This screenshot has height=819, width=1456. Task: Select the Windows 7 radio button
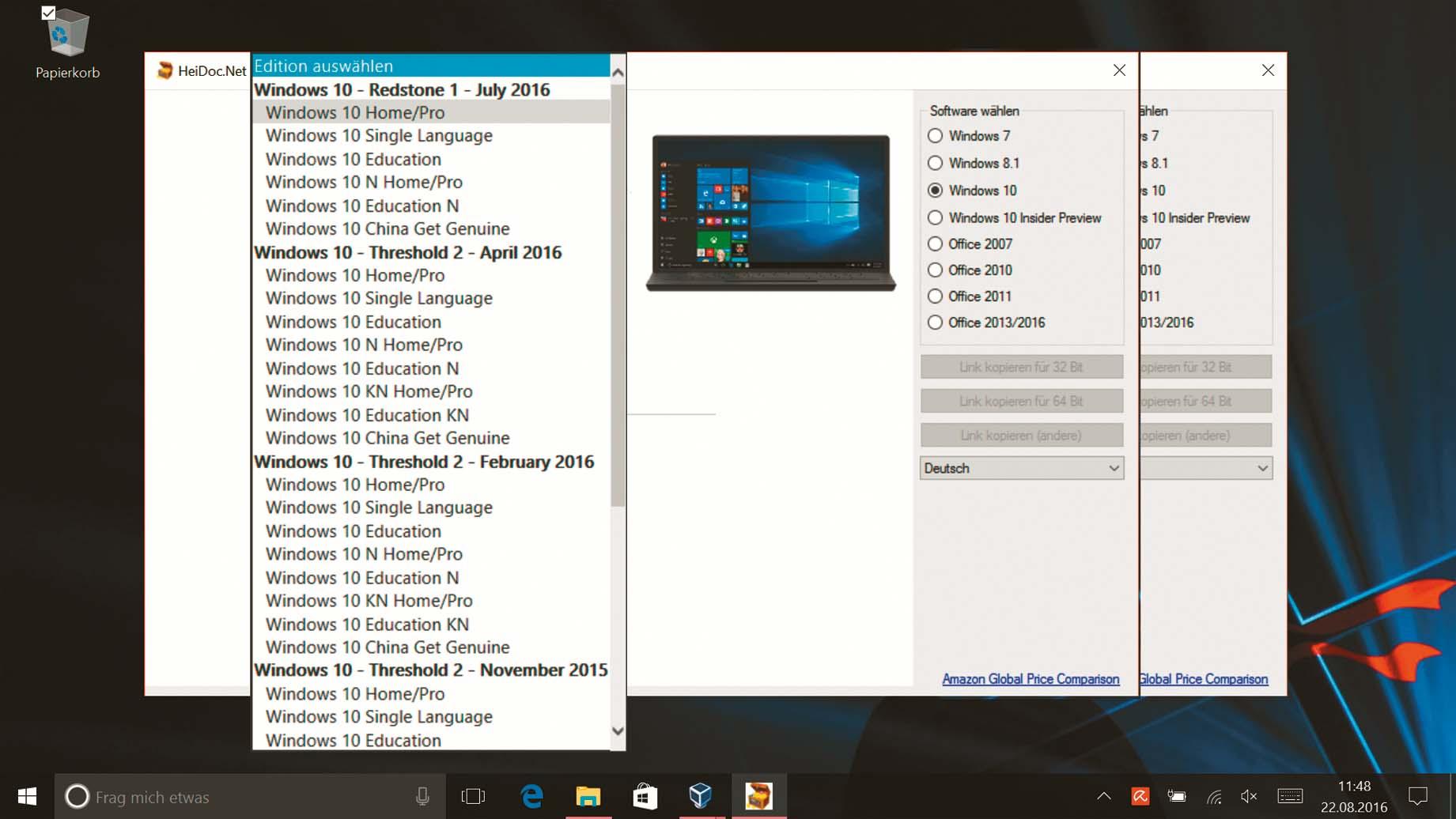point(936,136)
